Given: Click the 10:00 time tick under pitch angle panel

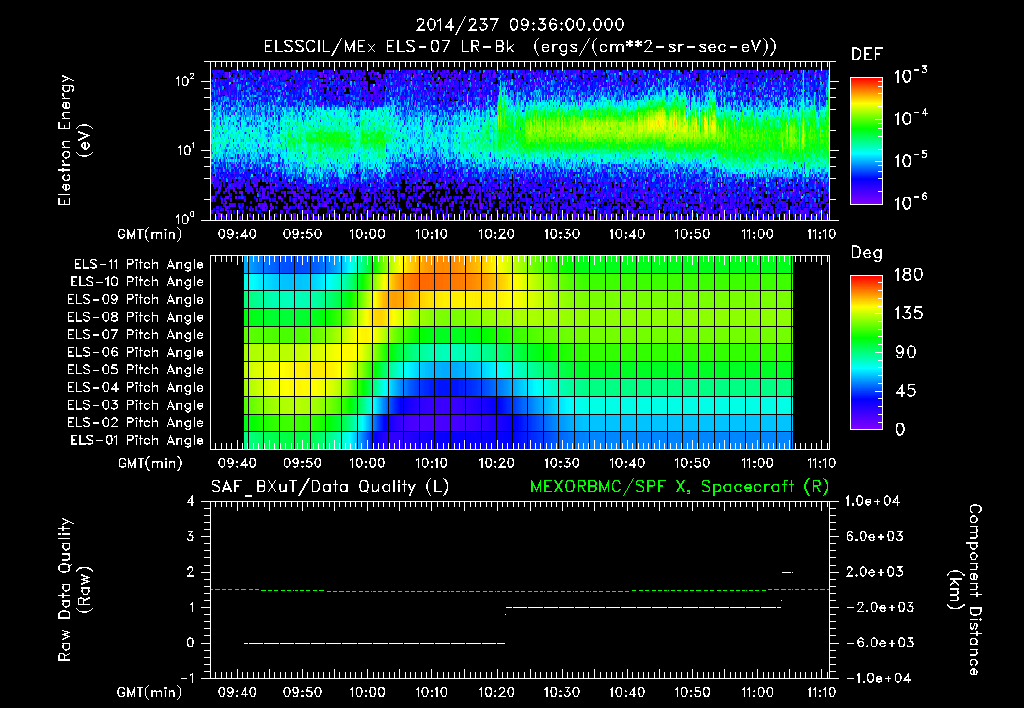Looking at the screenshot, I should (366, 464).
